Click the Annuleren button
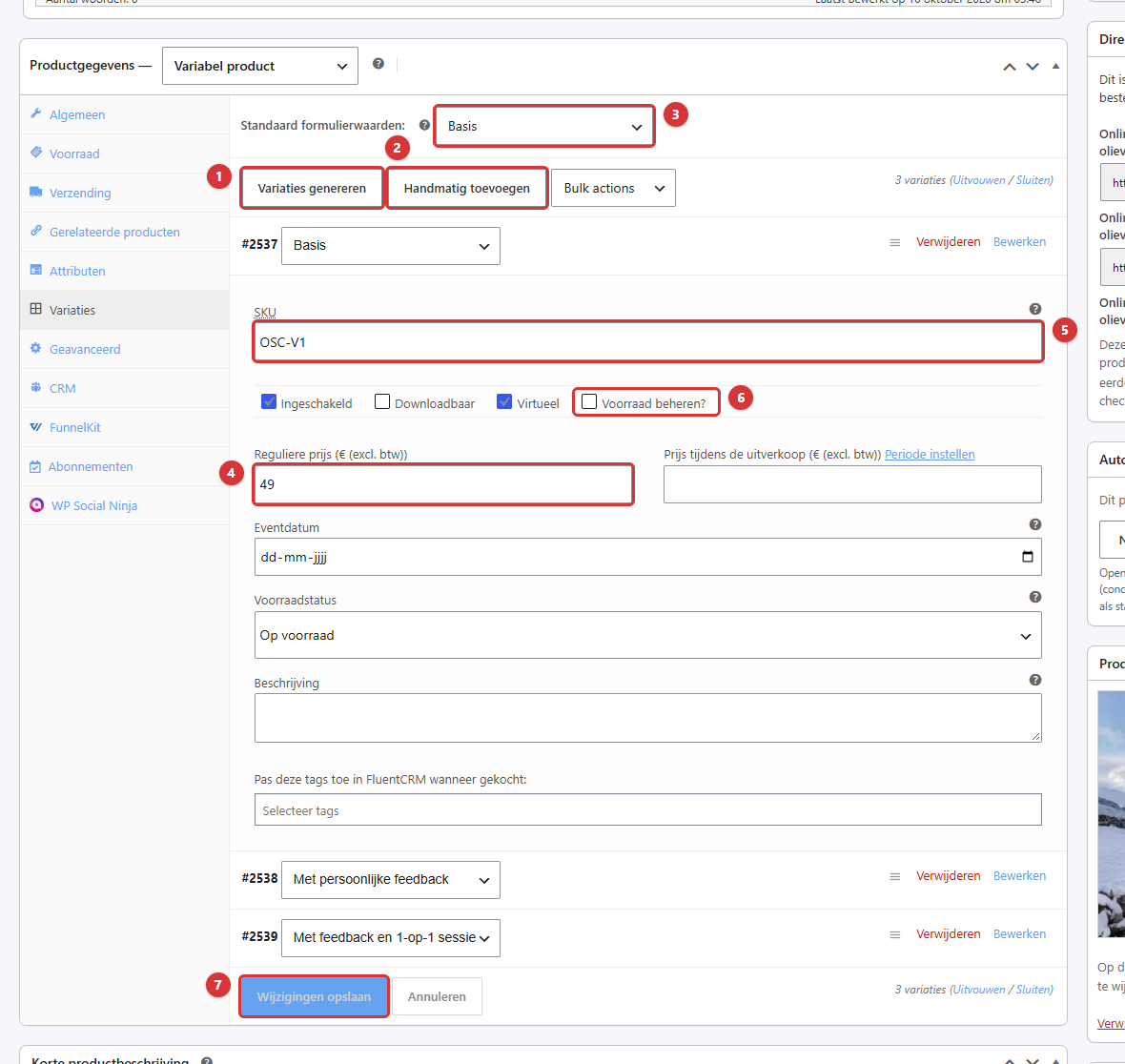Image resolution: width=1125 pixels, height=1064 pixels. point(437,996)
